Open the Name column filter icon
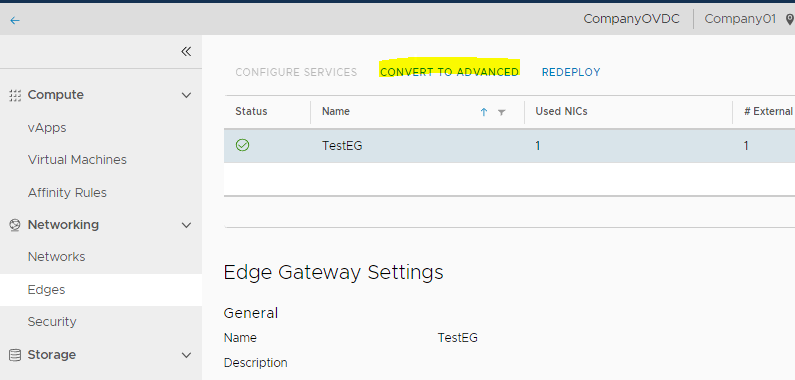795x380 pixels. (501, 112)
